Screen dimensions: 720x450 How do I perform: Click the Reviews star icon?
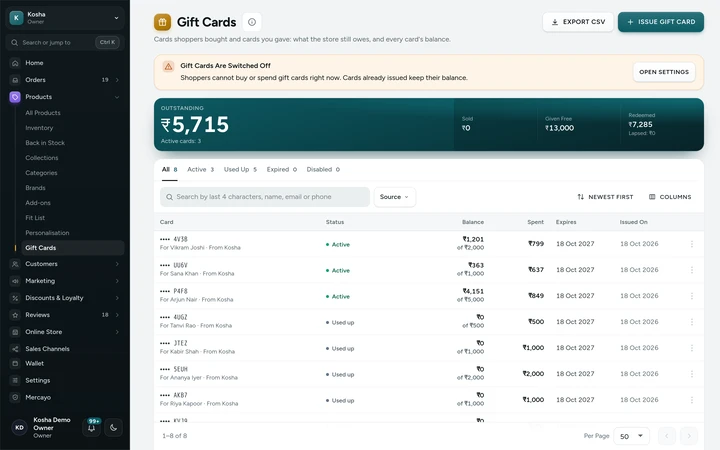[x=15, y=315]
